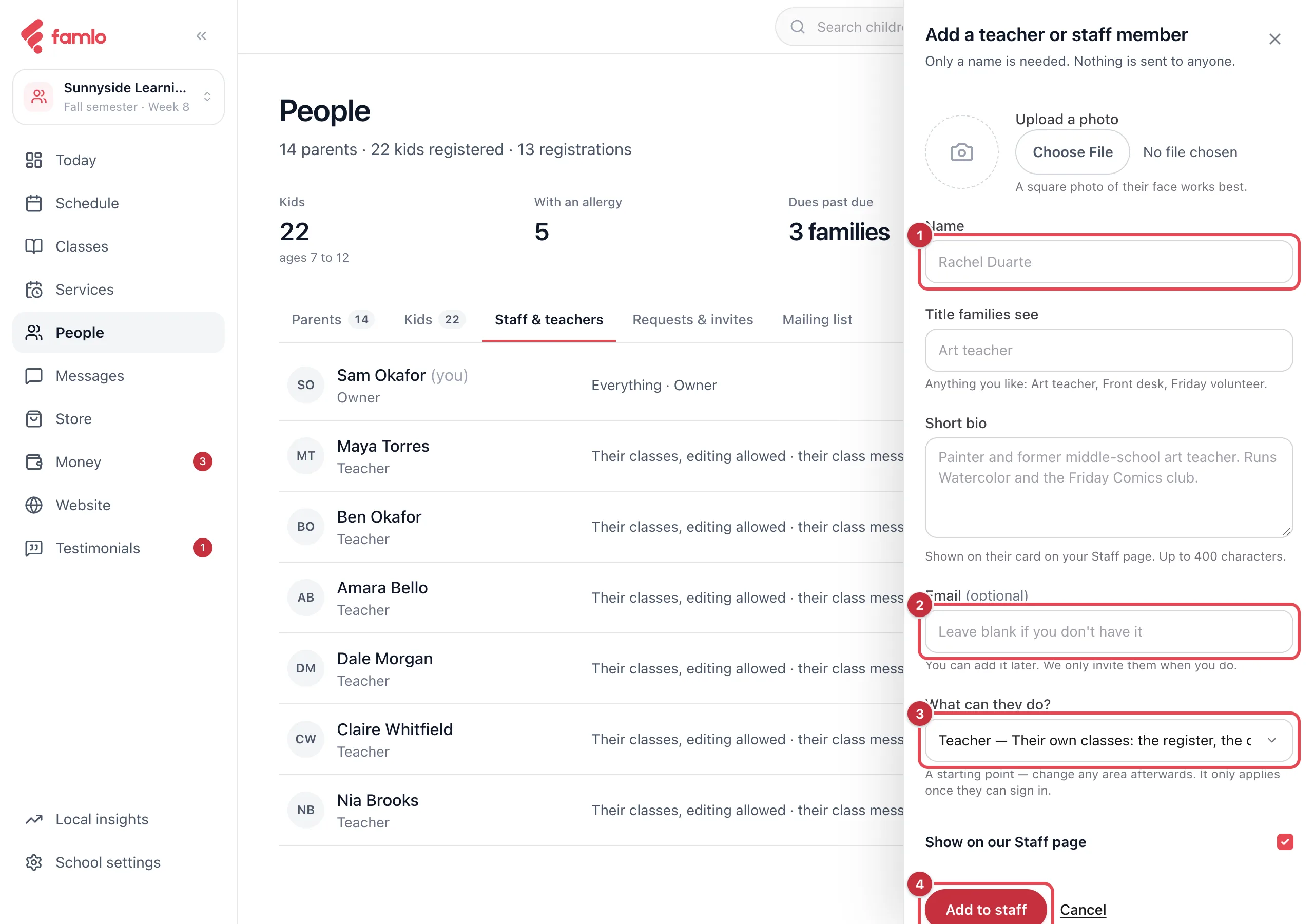The height and width of the screenshot is (924, 1314).
Task: Open Schedule in the sidebar
Action: (x=119, y=203)
